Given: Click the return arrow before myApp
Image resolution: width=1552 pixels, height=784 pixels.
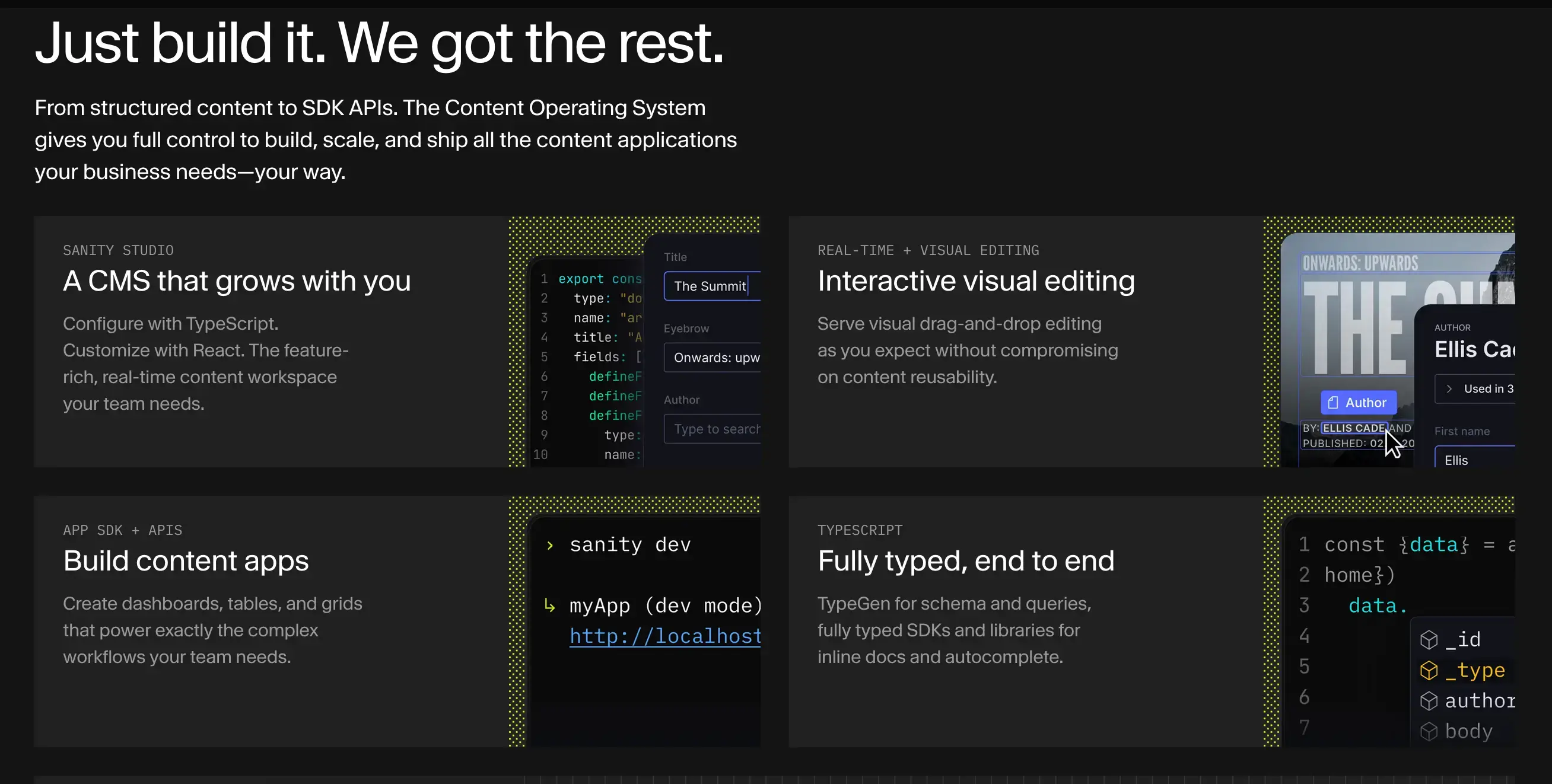Looking at the screenshot, I should click(x=549, y=605).
